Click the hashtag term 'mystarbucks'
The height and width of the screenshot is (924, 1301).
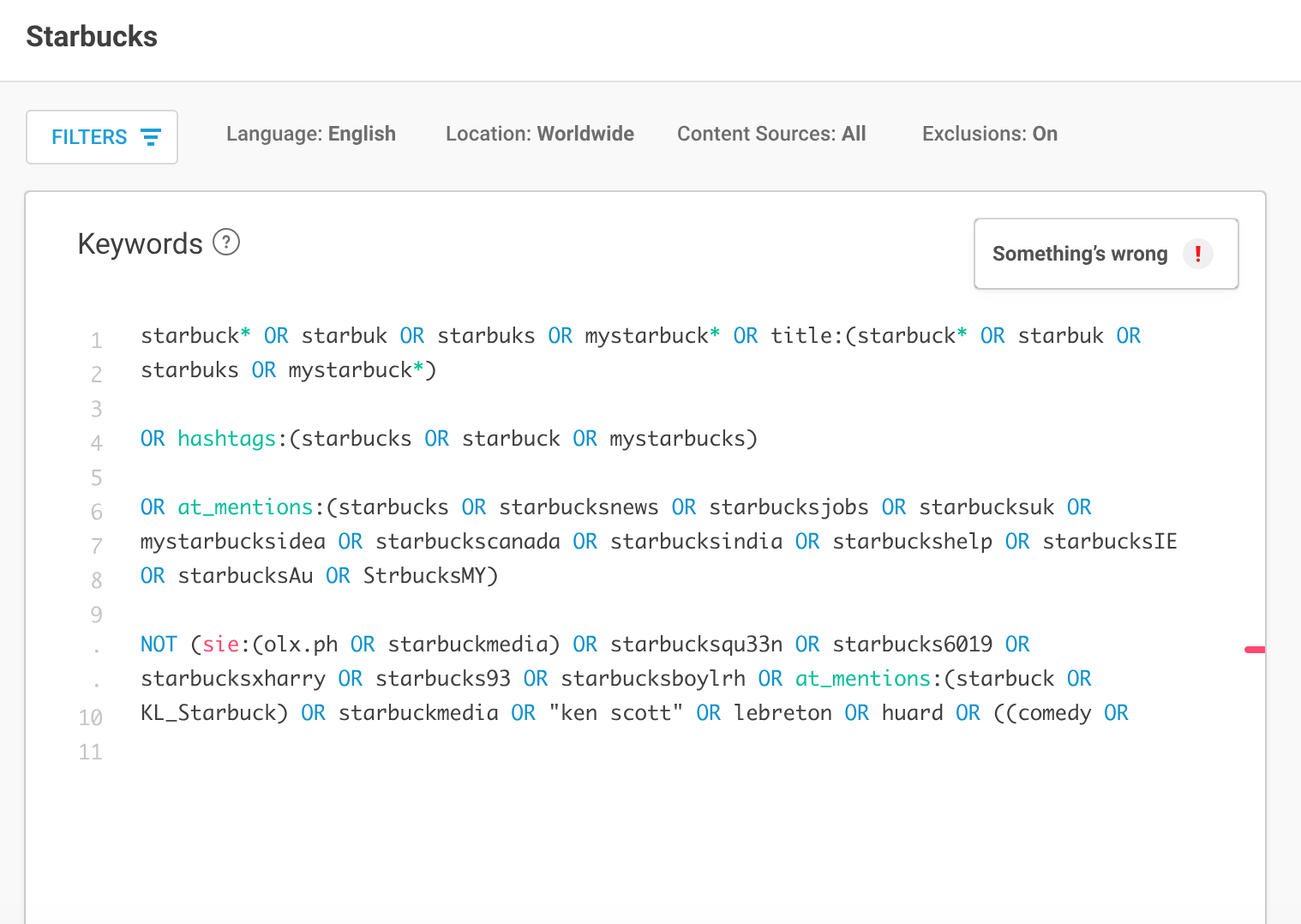[x=678, y=439]
